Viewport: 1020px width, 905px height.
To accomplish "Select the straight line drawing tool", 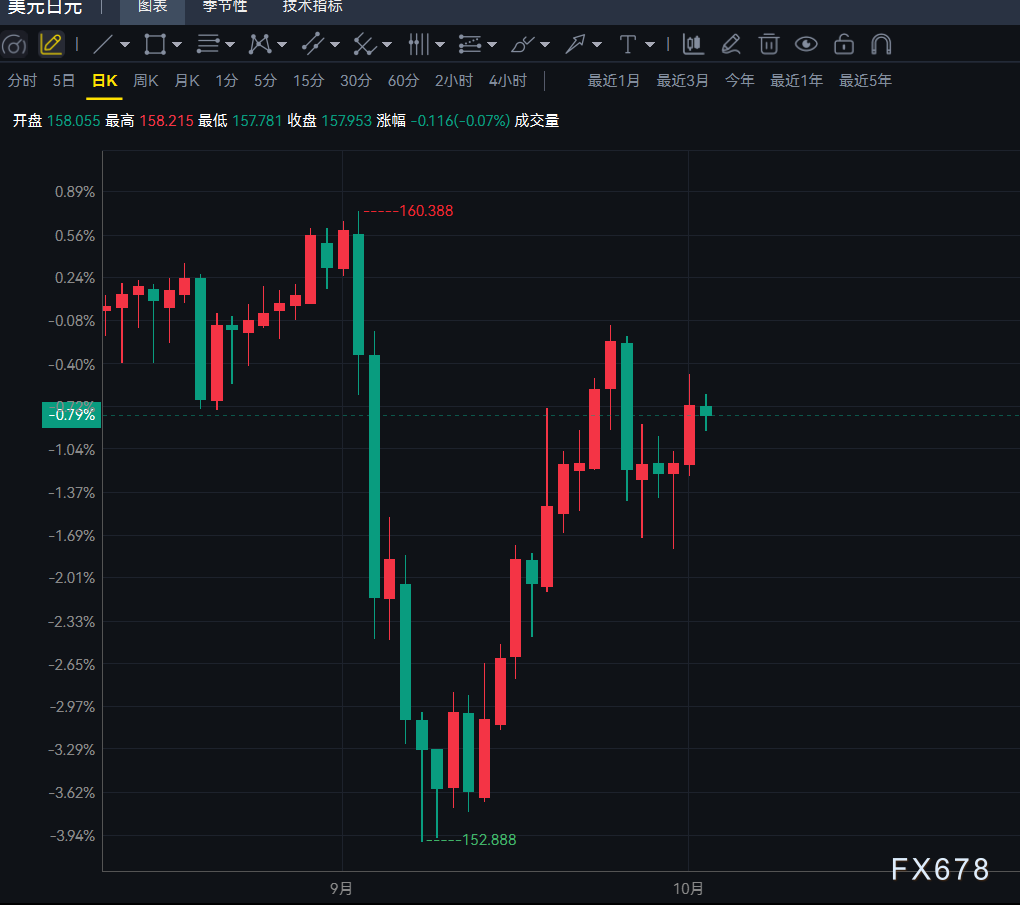I will pyautogui.click(x=103, y=44).
